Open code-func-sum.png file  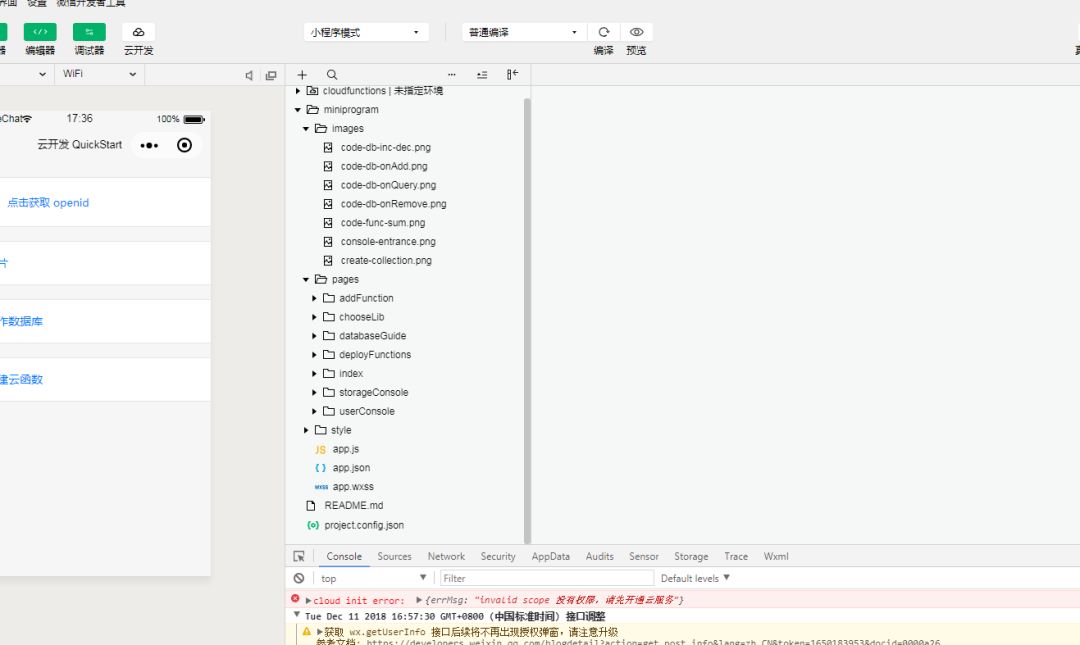click(x=382, y=223)
